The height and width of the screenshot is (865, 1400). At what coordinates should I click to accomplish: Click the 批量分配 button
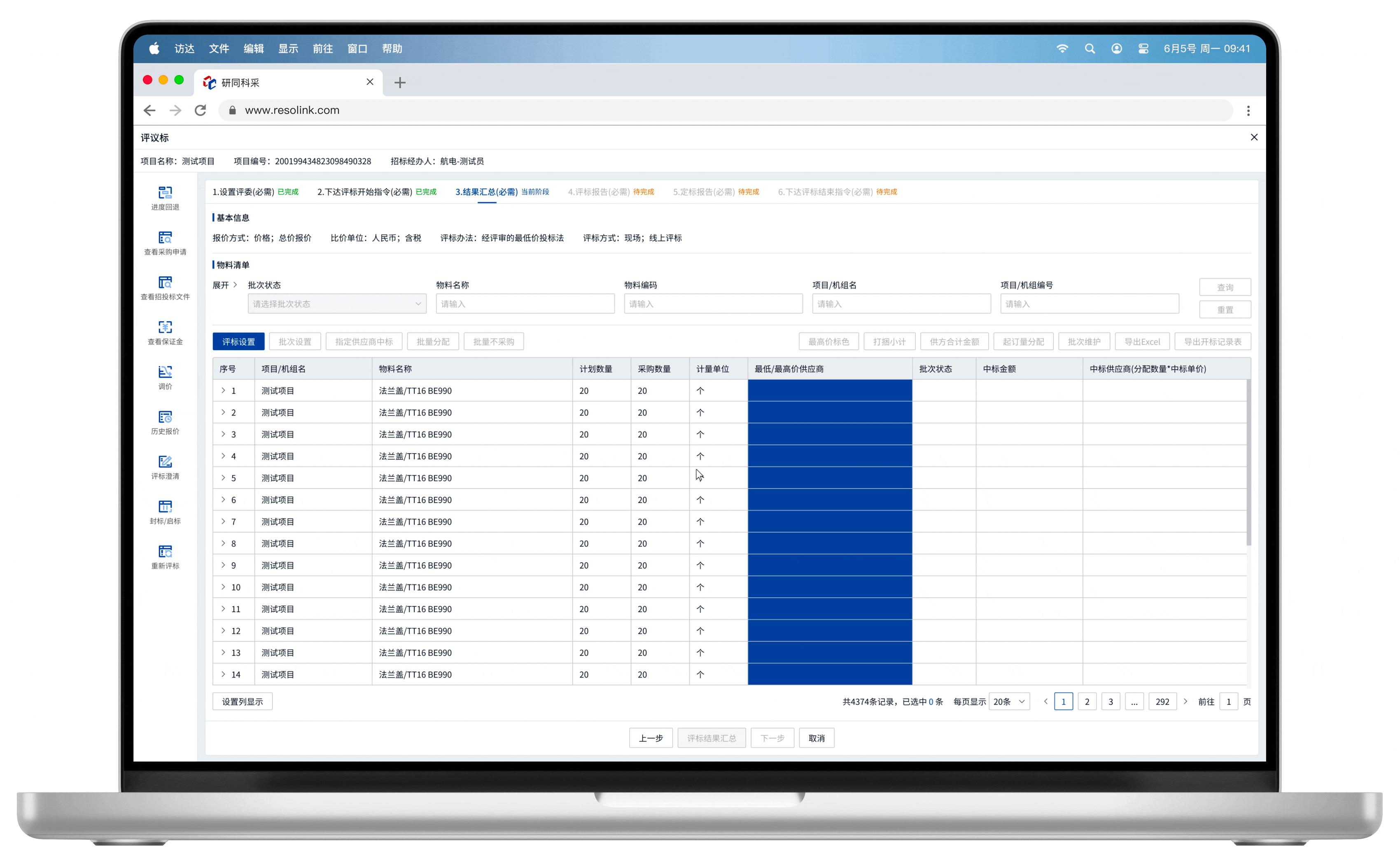click(433, 341)
